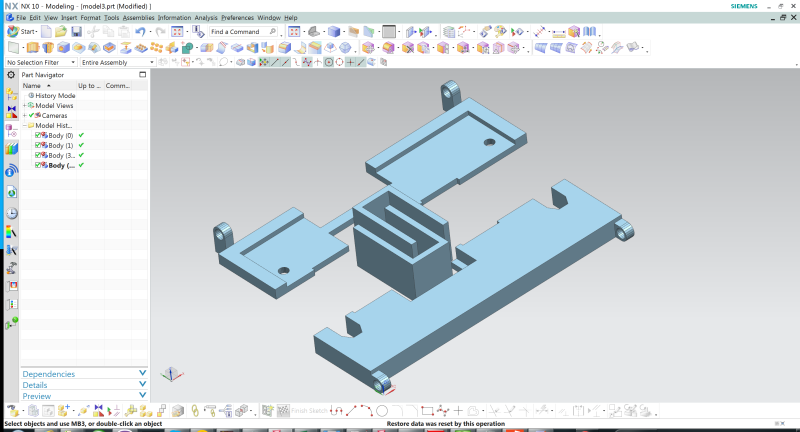Image resolution: width=800 pixels, height=432 pixels.
Task: Click the Find a Command search field
Action: click(244, 32)
